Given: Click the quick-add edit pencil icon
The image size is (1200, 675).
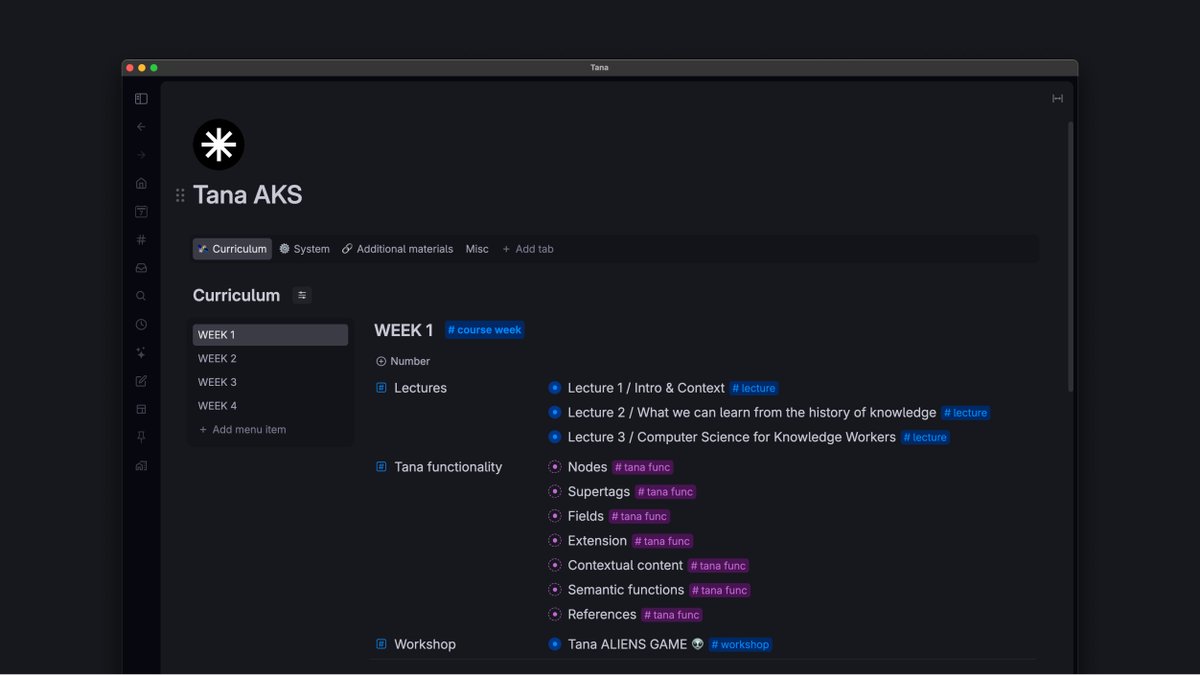Looking at the screenshot, I should 141,381.
